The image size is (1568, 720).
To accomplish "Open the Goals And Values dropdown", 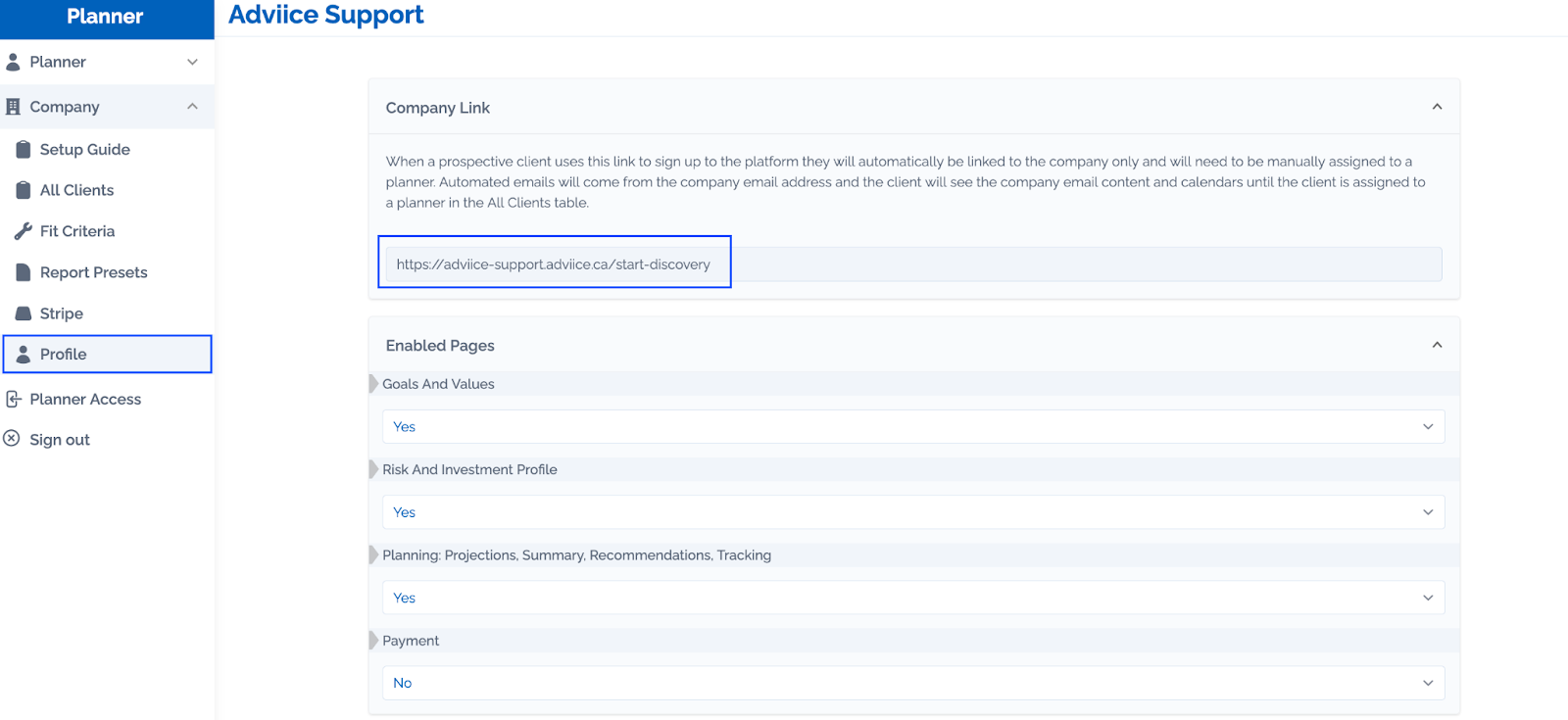I will pyautogui.click(x=913, y=426).
